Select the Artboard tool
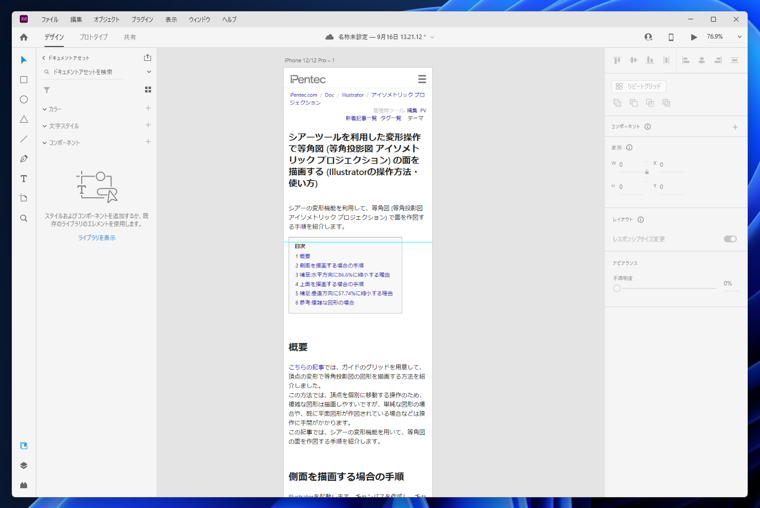 click(23, 198)
